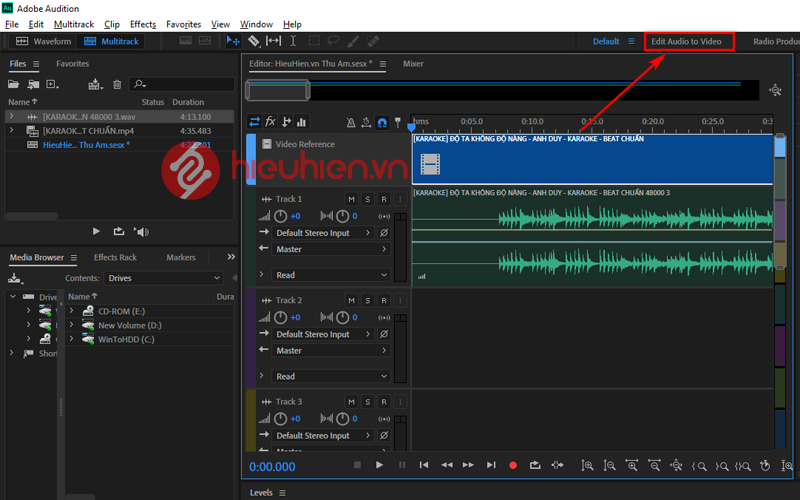Mute Track 2

point(351,301)
